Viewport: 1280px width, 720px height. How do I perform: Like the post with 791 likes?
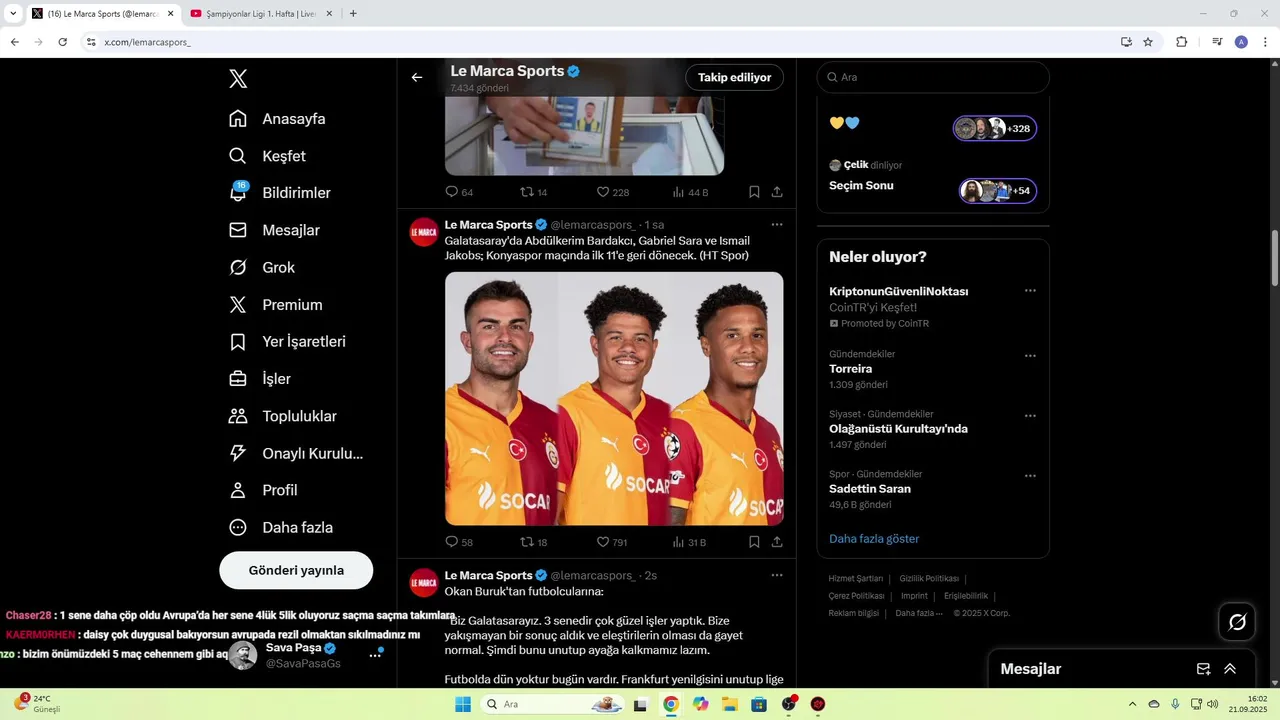[613, 542]
